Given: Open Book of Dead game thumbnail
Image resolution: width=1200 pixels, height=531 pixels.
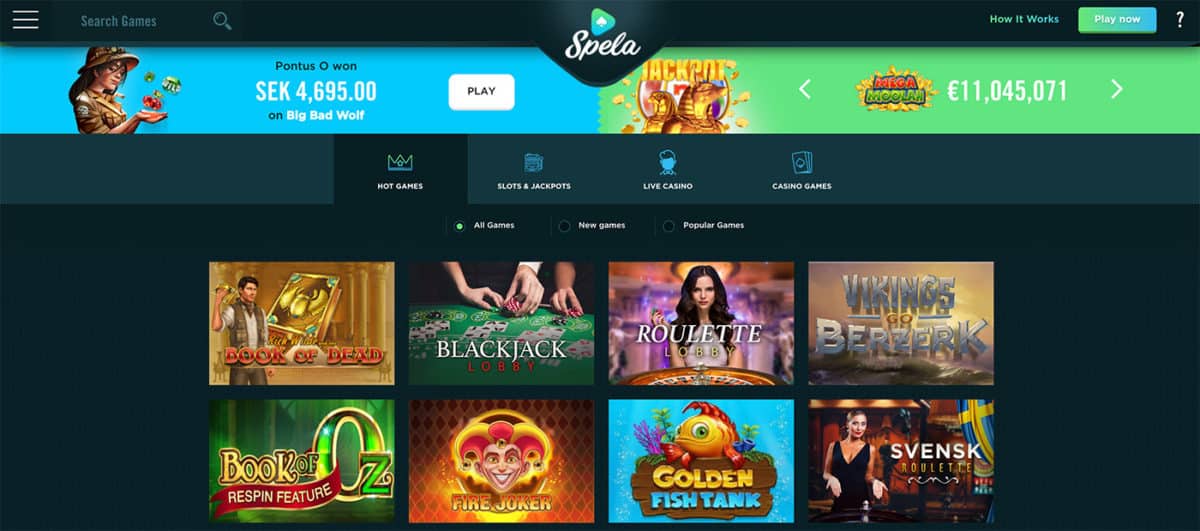Looking at the screenshot, I should [x=301, y=323].
